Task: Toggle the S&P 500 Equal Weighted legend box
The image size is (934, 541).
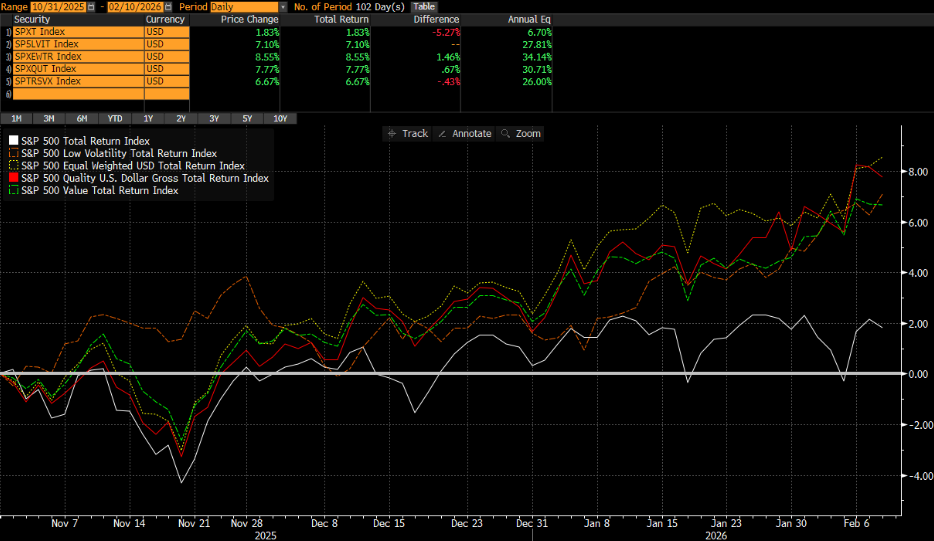Action: click(13, 166)
